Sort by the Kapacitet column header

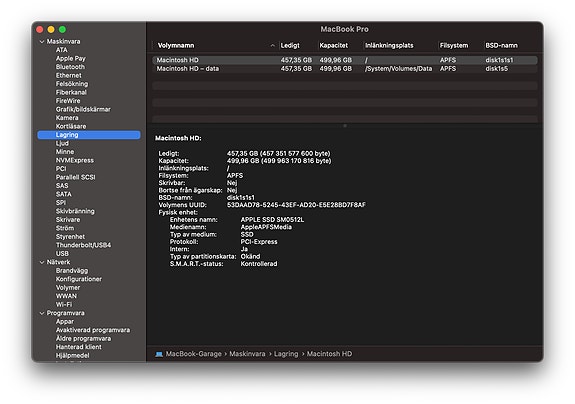[x=334, y=45]
